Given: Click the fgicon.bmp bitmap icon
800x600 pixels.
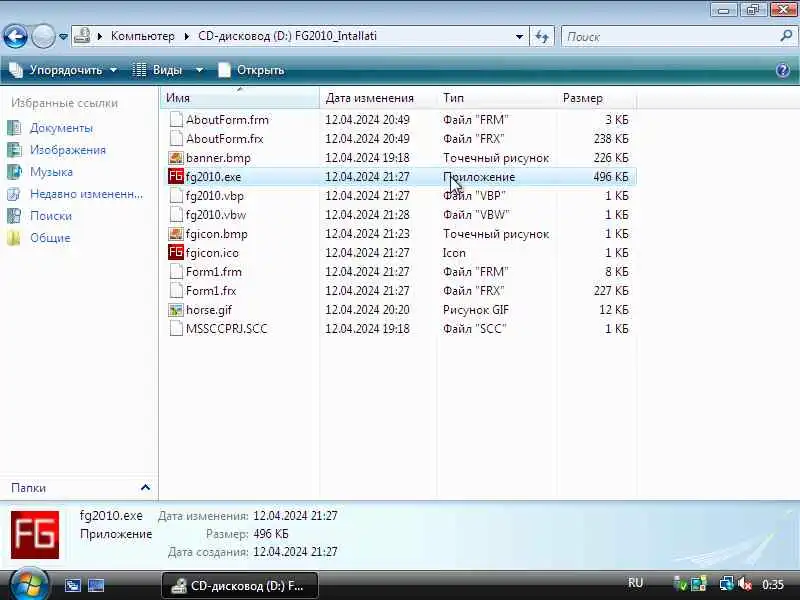Looking at the screenshot, I should pos(176,234).
